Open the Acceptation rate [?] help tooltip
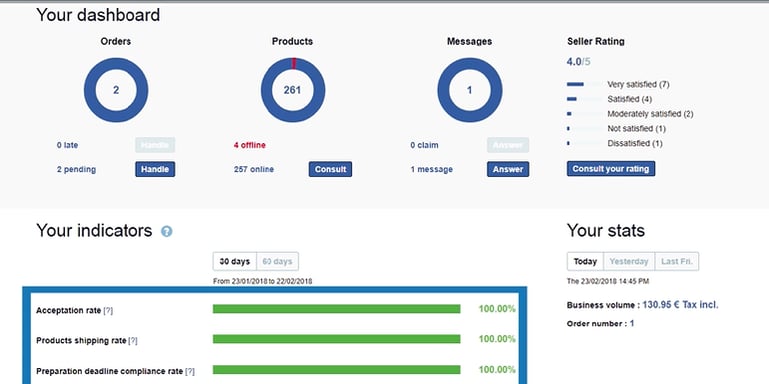Screen dimensions: 769x384 click(108, 310)
